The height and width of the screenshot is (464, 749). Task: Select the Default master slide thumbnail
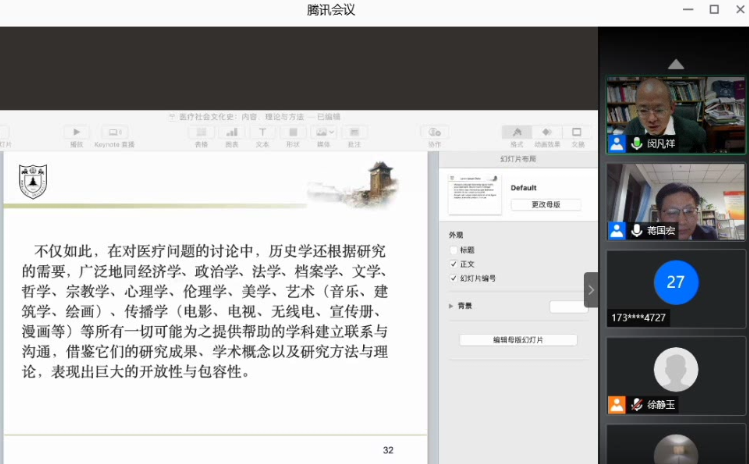[x=474, y=193]
